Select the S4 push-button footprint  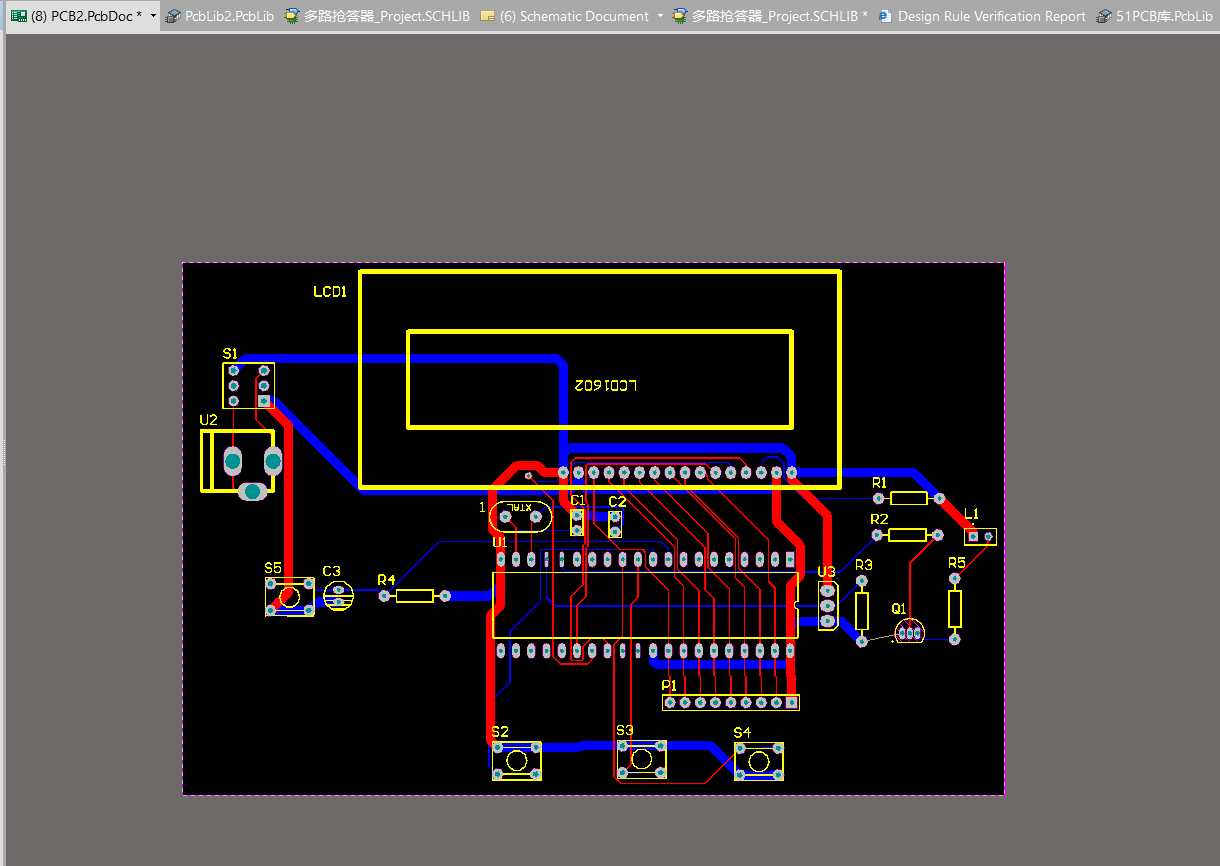tap(759, 762)
